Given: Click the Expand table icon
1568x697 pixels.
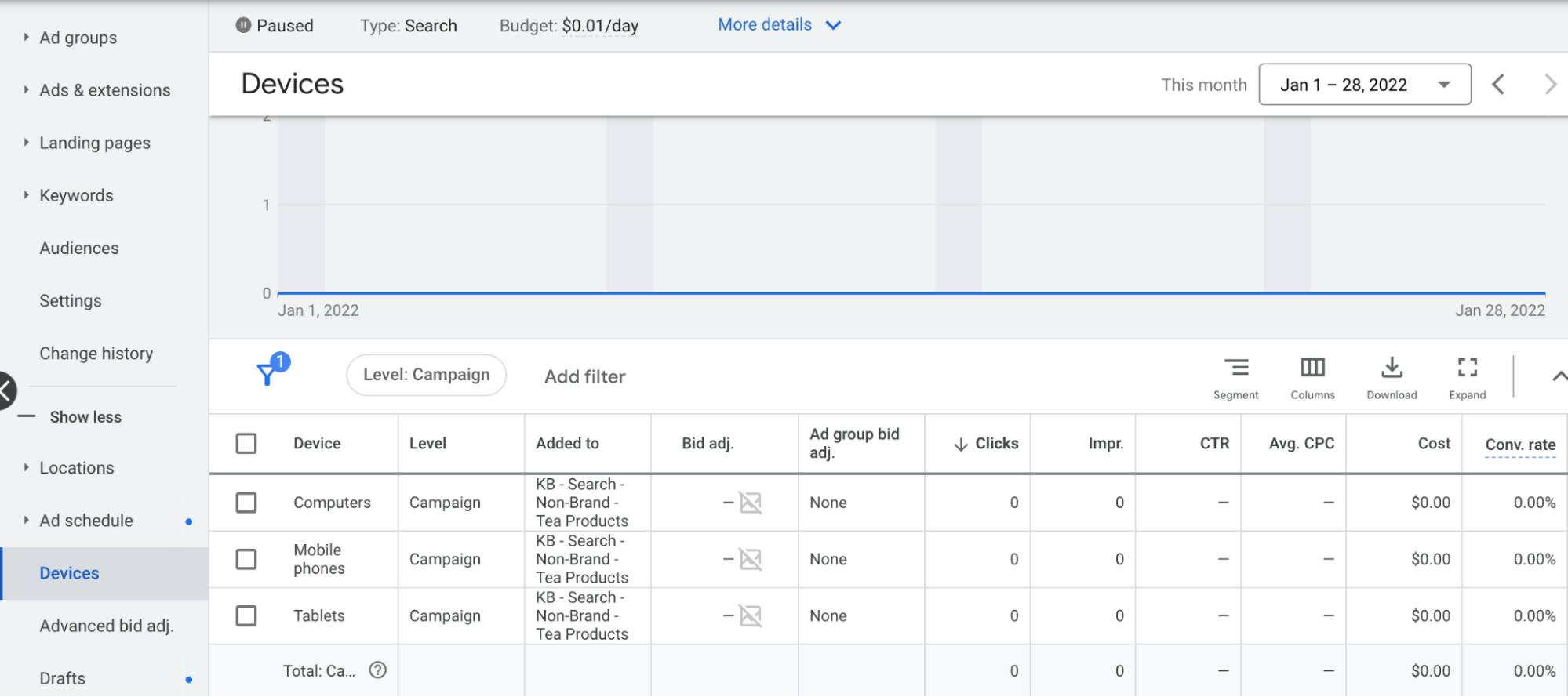Looking at the screenshot, I should (1467, 368).
